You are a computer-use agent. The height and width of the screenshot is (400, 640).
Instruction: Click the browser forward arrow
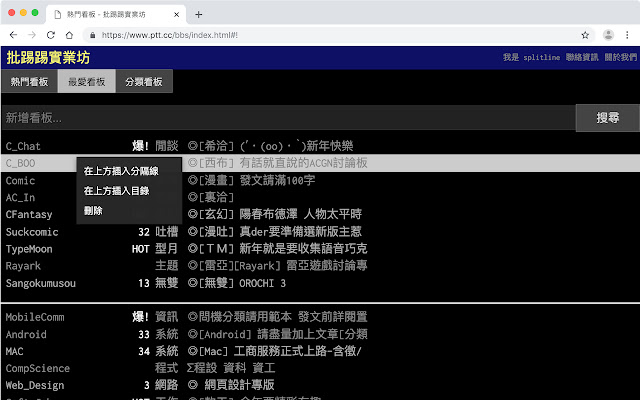tap(32, 35)
